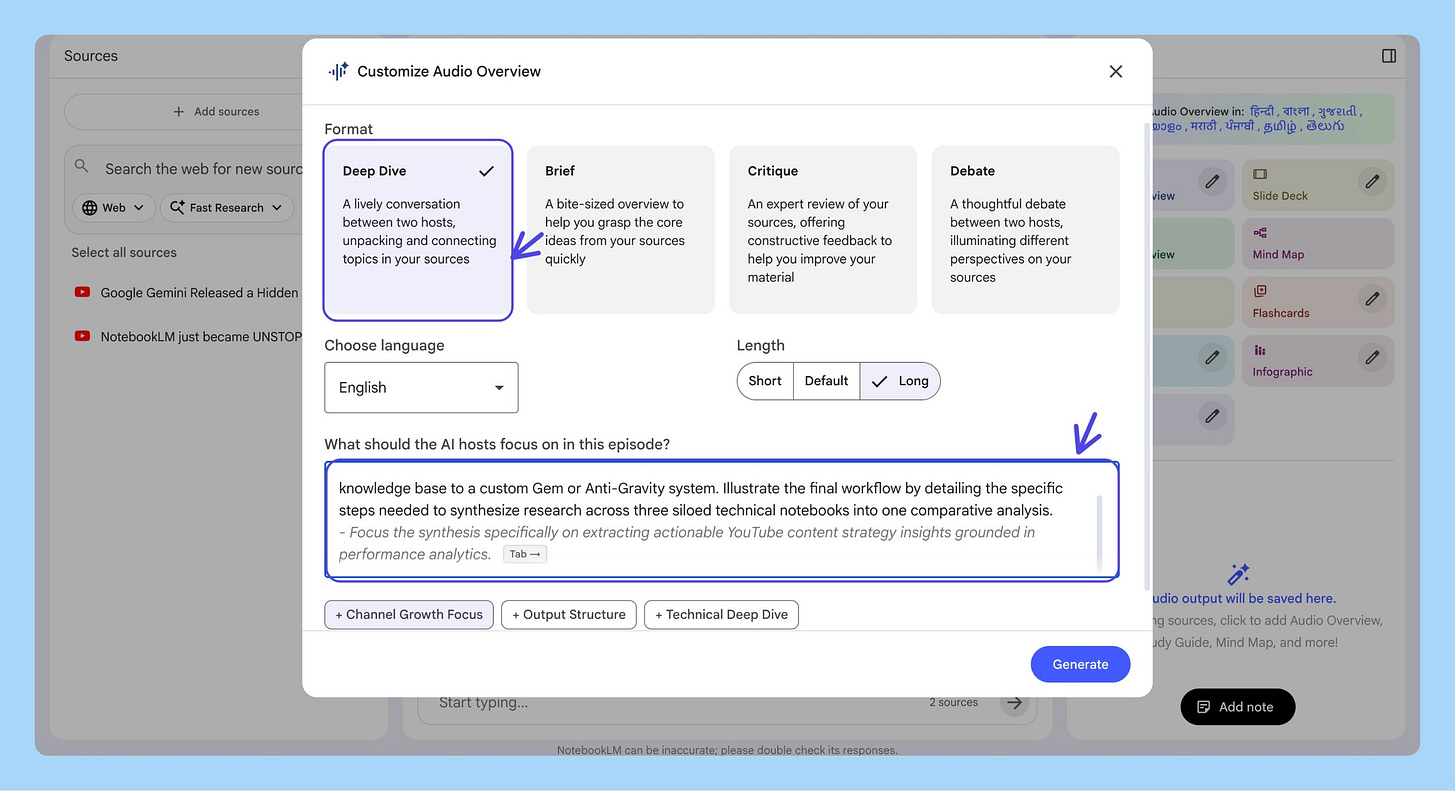
Task: Click the web search field in Sources
Action: 203,169
